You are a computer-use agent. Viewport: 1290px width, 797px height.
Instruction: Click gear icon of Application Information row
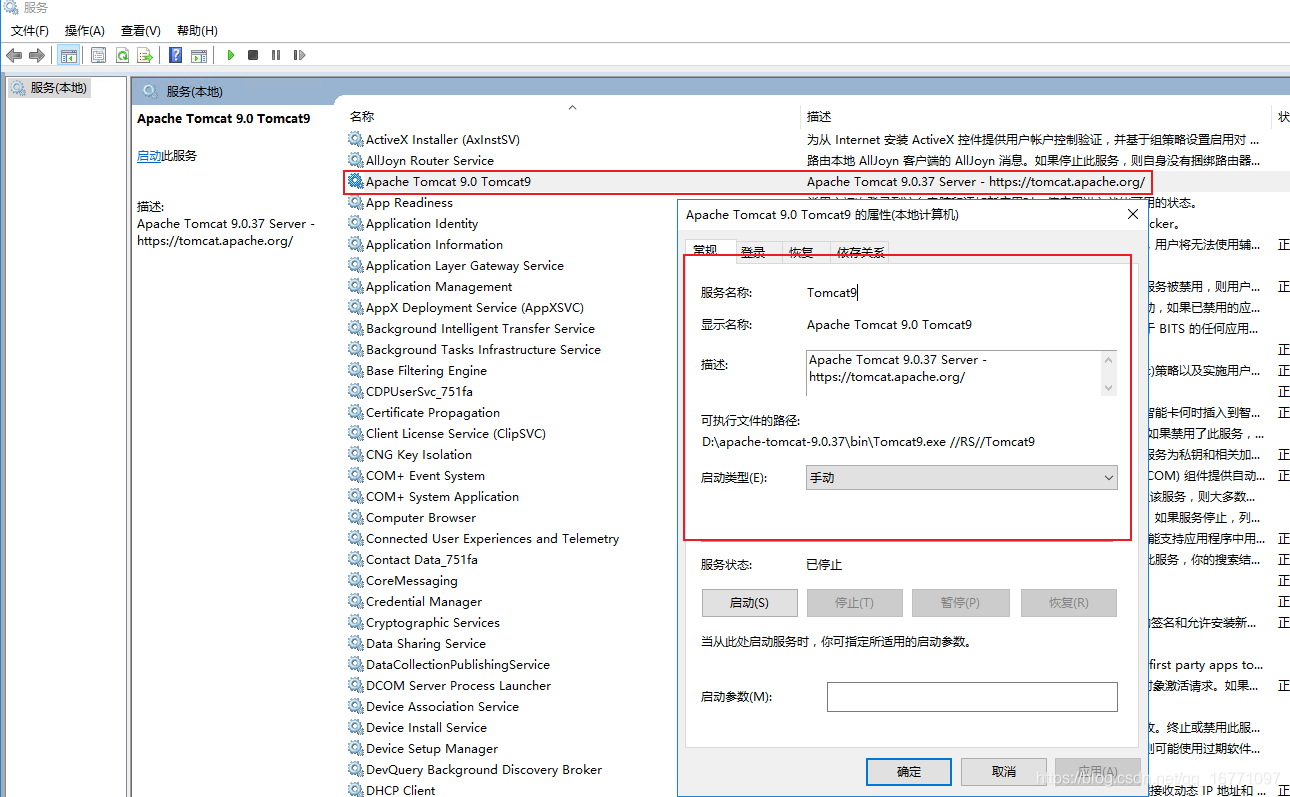(356, 244)
